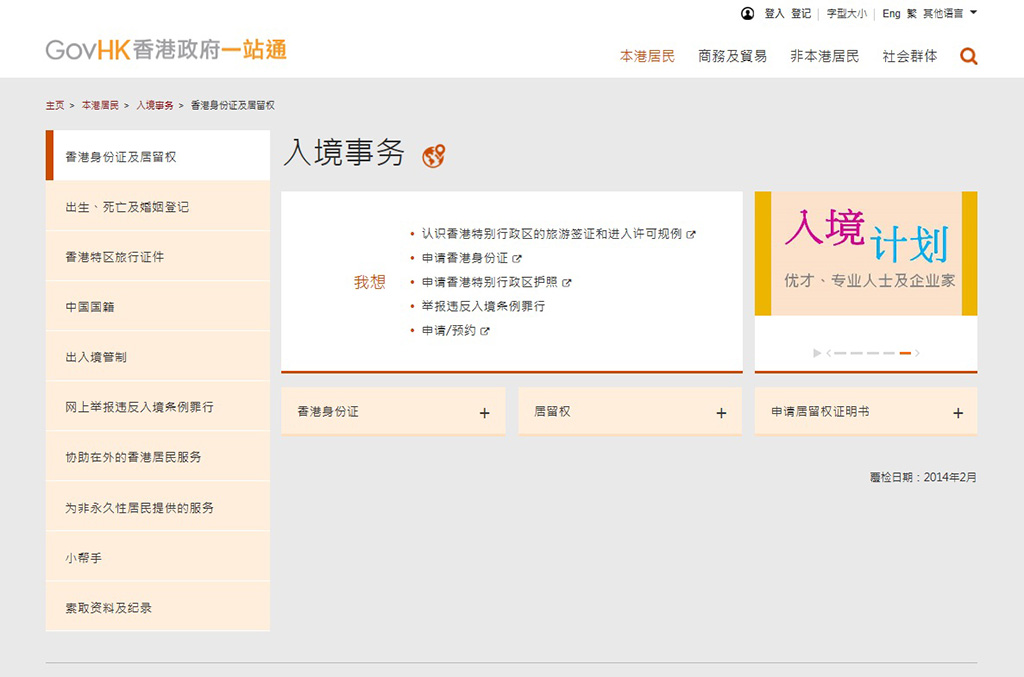Click external link icon after 申请/预约
Viewport: 1024px width, 677px height.
click(485, 331)
